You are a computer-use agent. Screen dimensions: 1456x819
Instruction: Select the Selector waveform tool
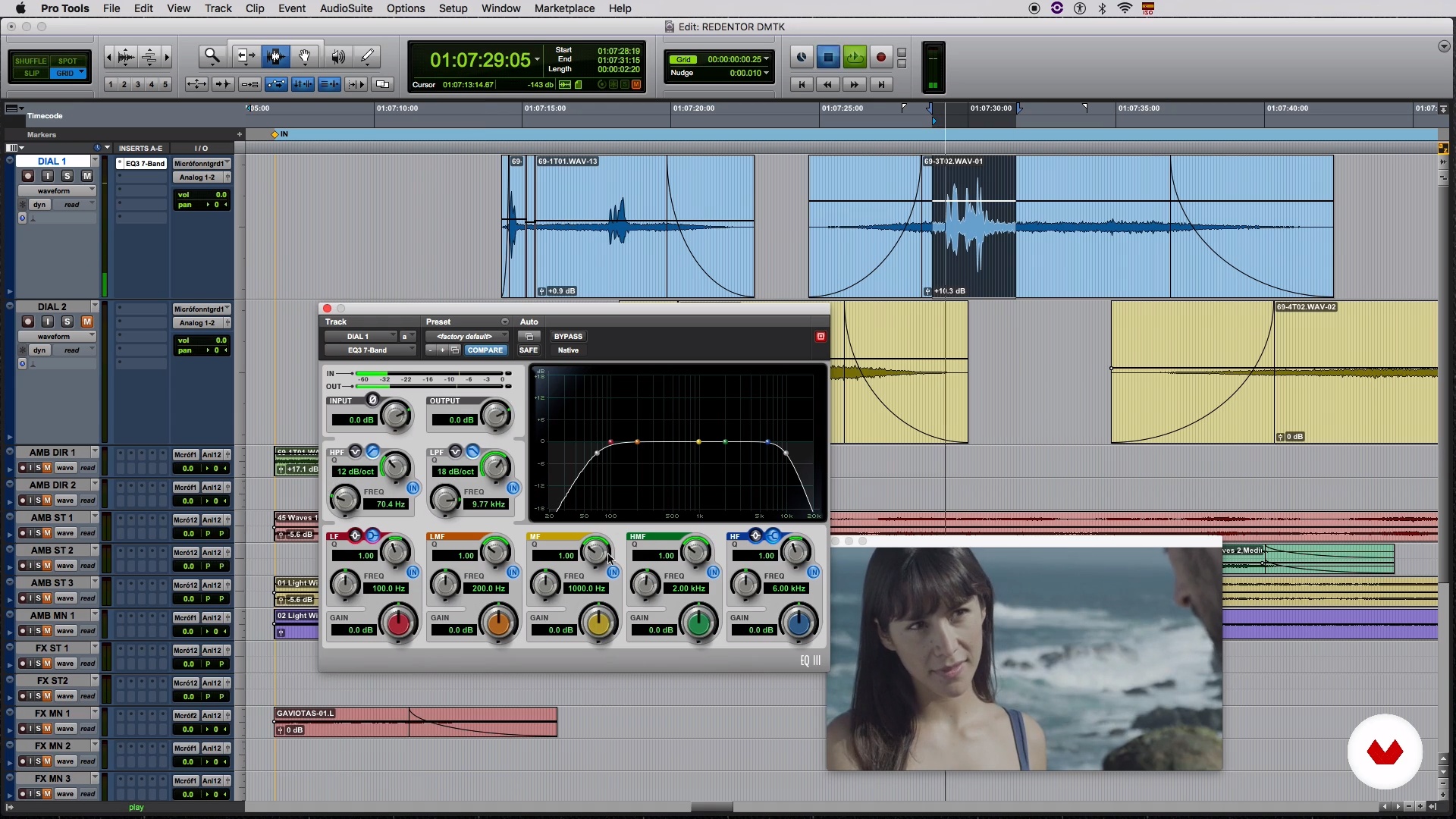275,56
